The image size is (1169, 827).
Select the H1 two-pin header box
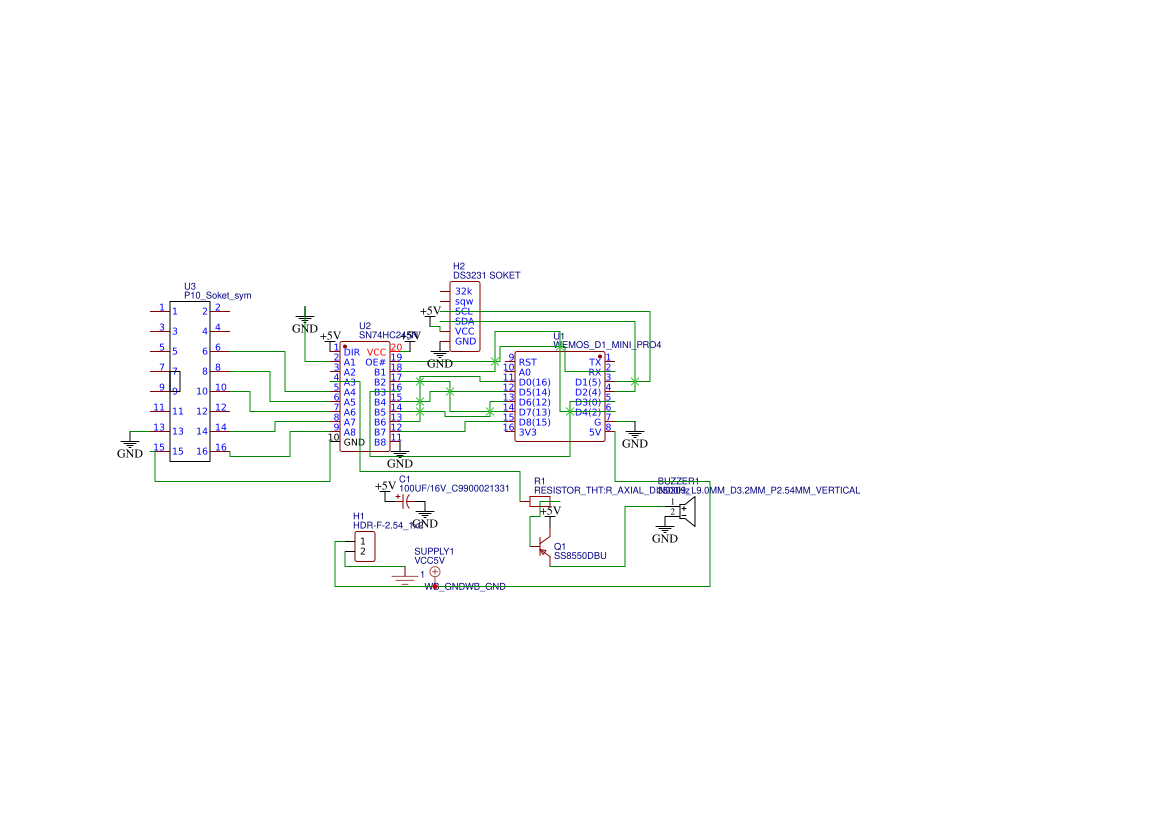tap(364, 547)
